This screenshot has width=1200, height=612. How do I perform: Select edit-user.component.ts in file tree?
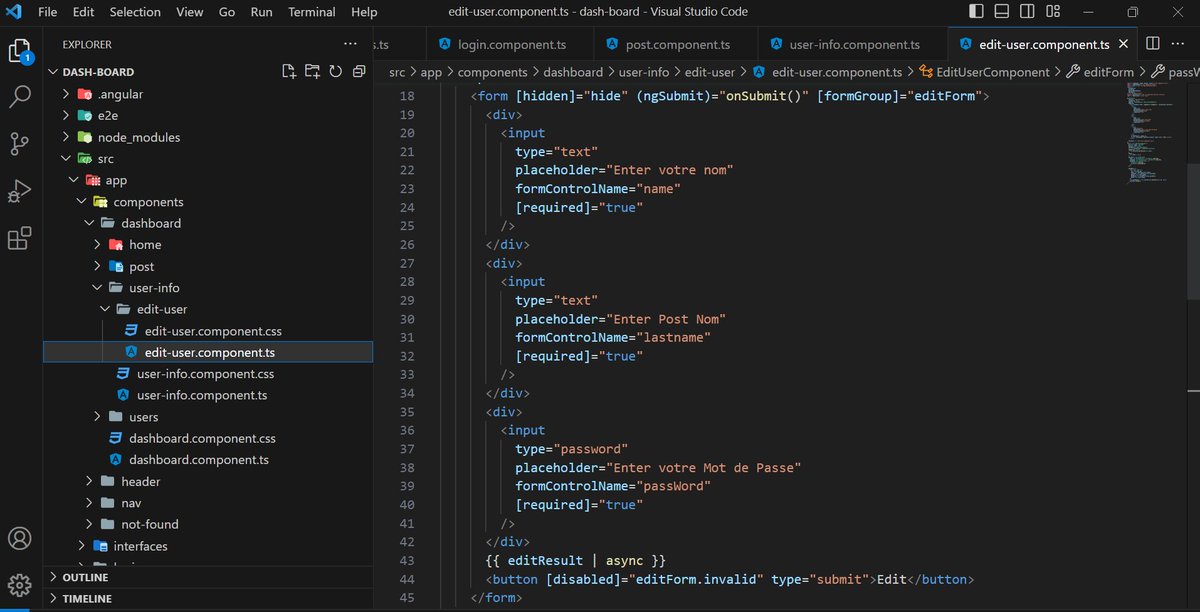point(208,352)
